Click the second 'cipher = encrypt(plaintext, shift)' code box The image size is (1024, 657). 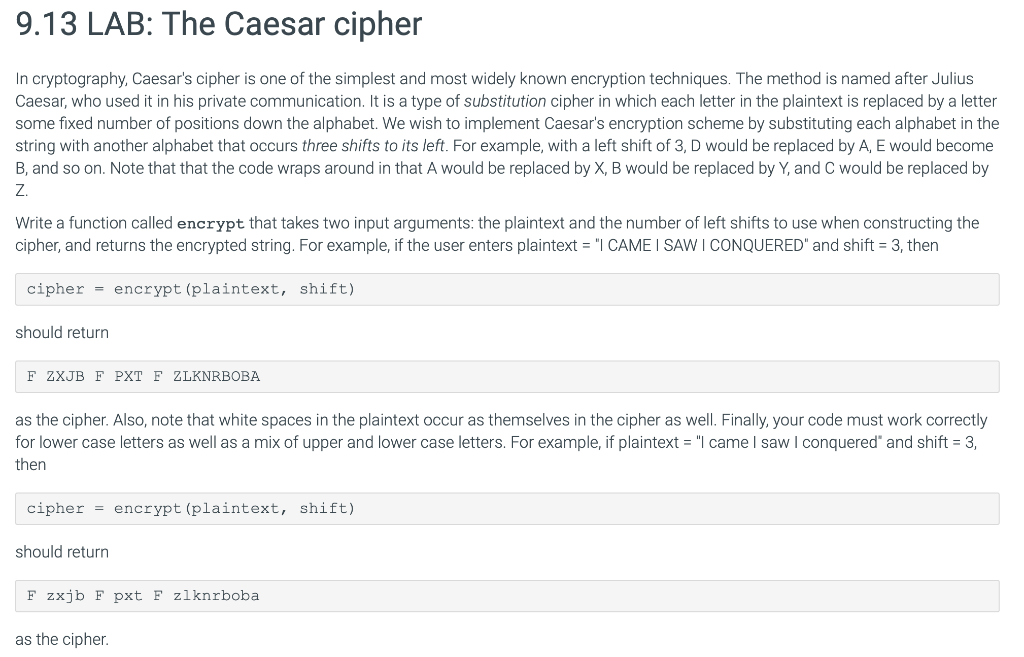pos(507,509)
